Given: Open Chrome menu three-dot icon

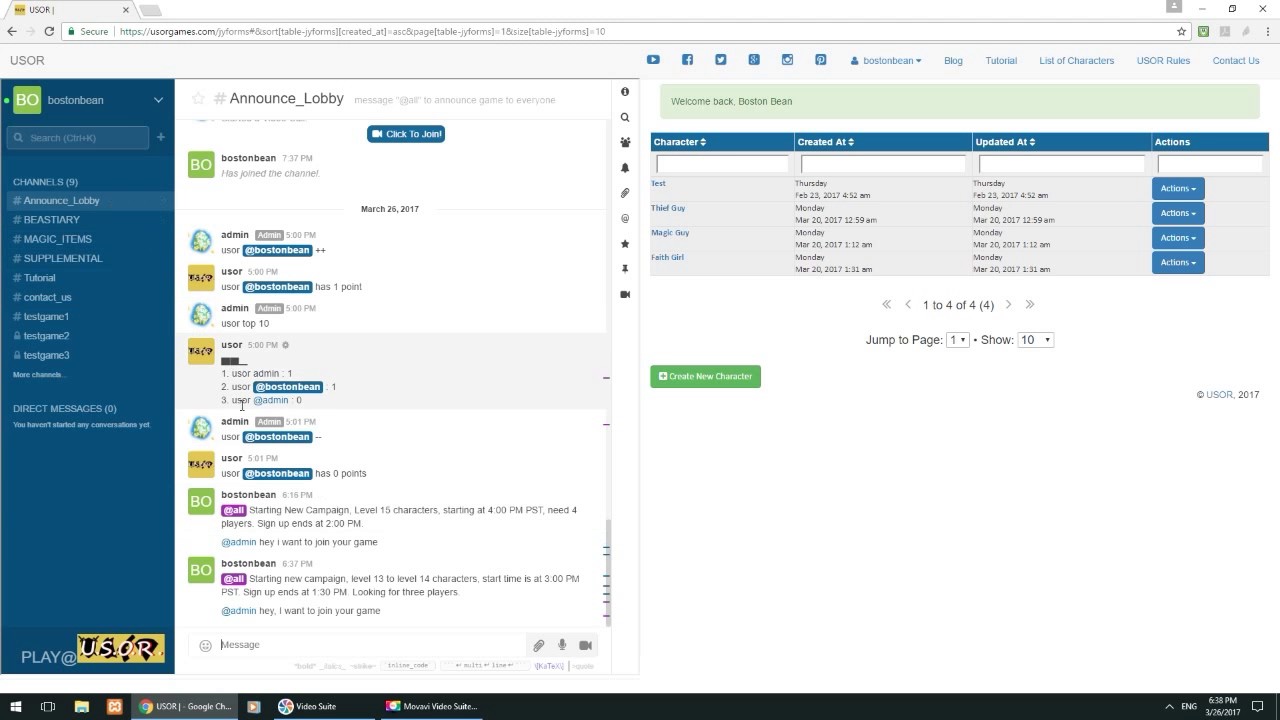Looking at the screenshot, I should 1266,32.
